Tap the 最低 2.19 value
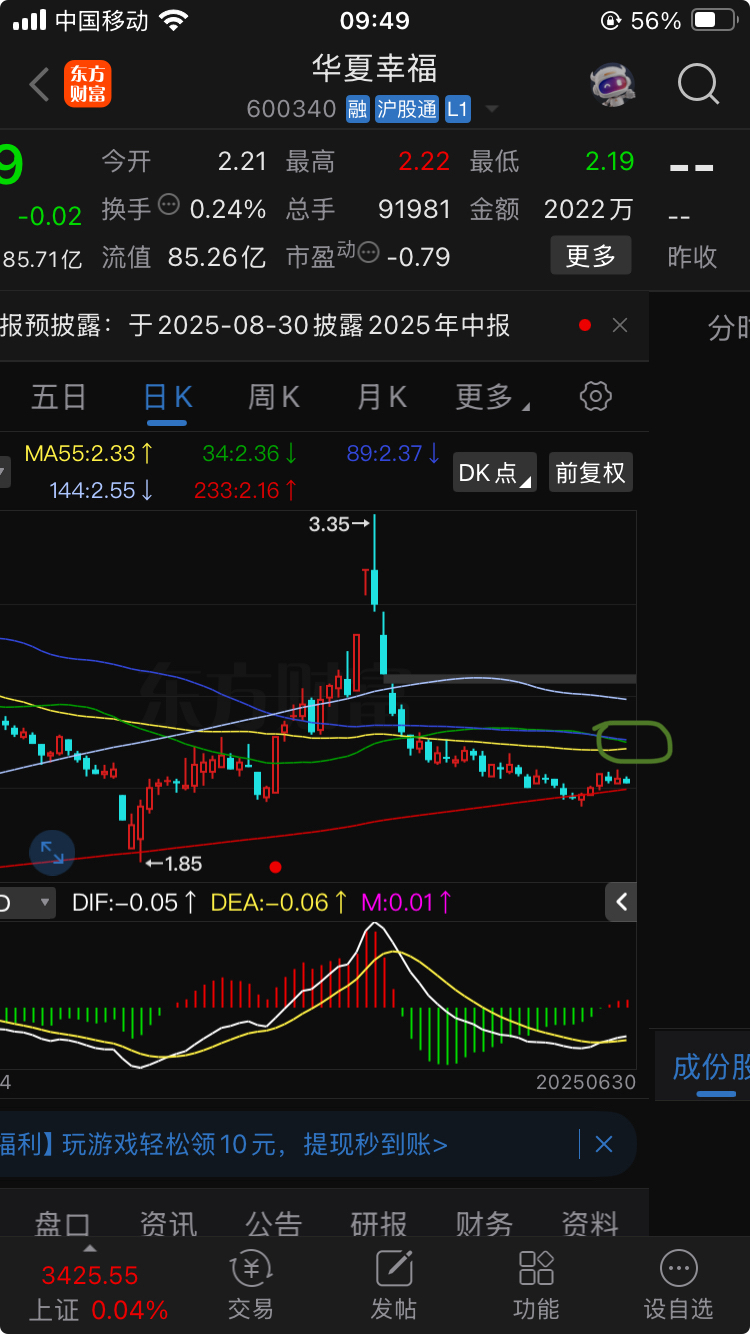 click(610, 161)
